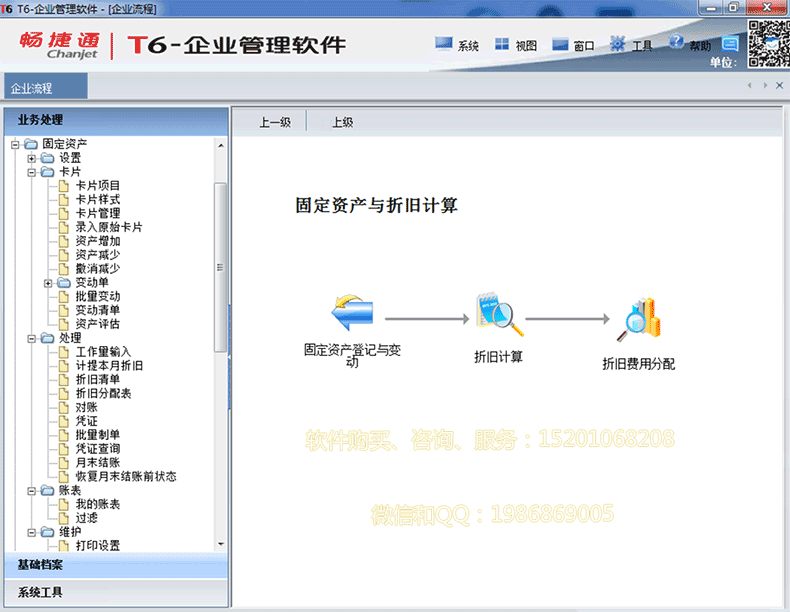Click the document icon beside 打印设置

[x=63, y=546]
